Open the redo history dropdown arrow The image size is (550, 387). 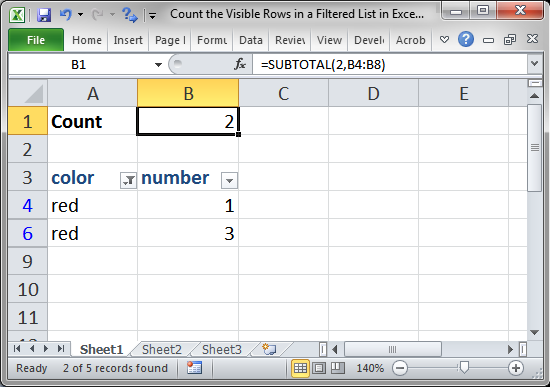tap(113, 15)
